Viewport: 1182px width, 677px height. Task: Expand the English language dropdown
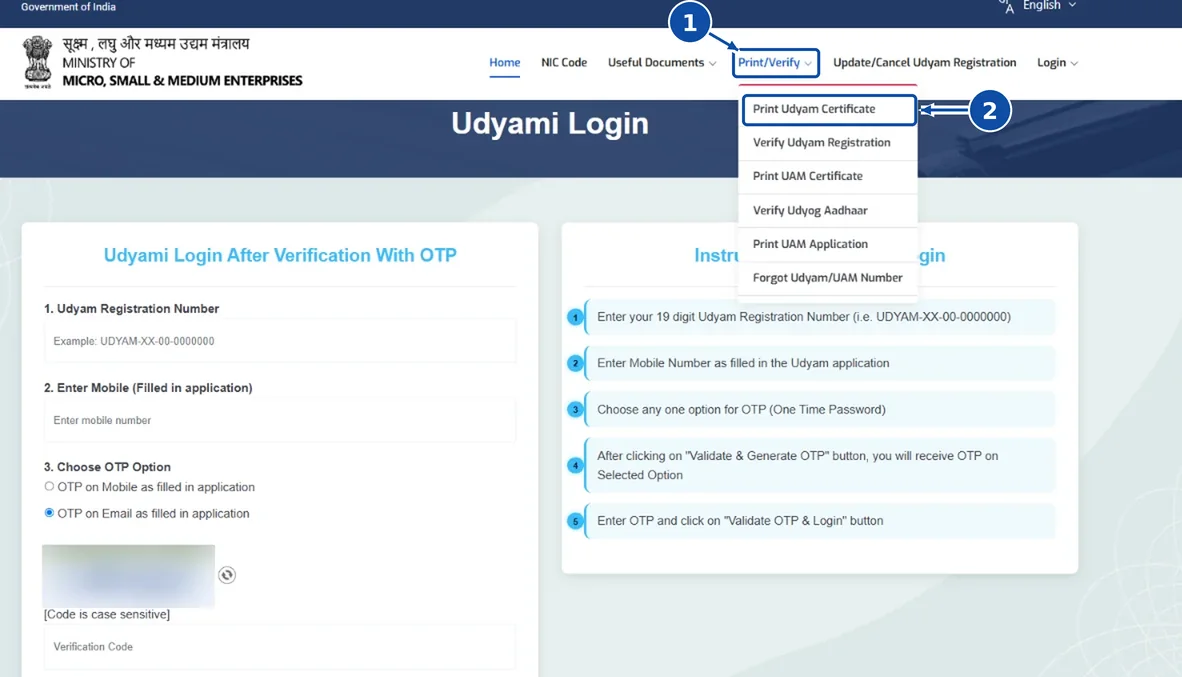coord(1049,6)
